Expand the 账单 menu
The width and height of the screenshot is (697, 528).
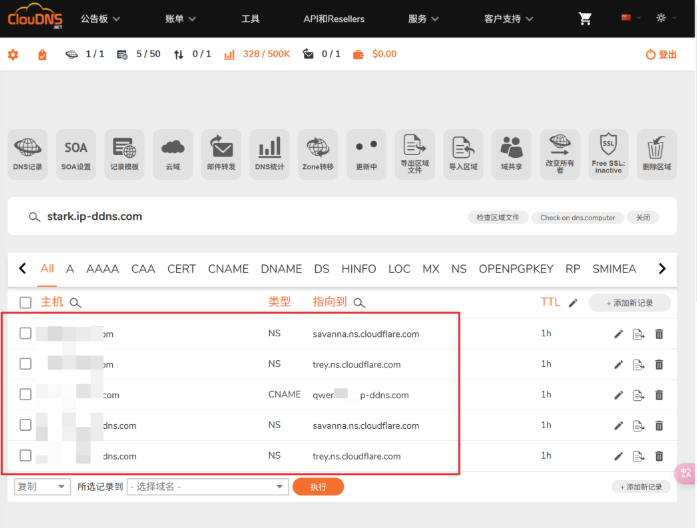pyautogui.click(x=180, y=19)
